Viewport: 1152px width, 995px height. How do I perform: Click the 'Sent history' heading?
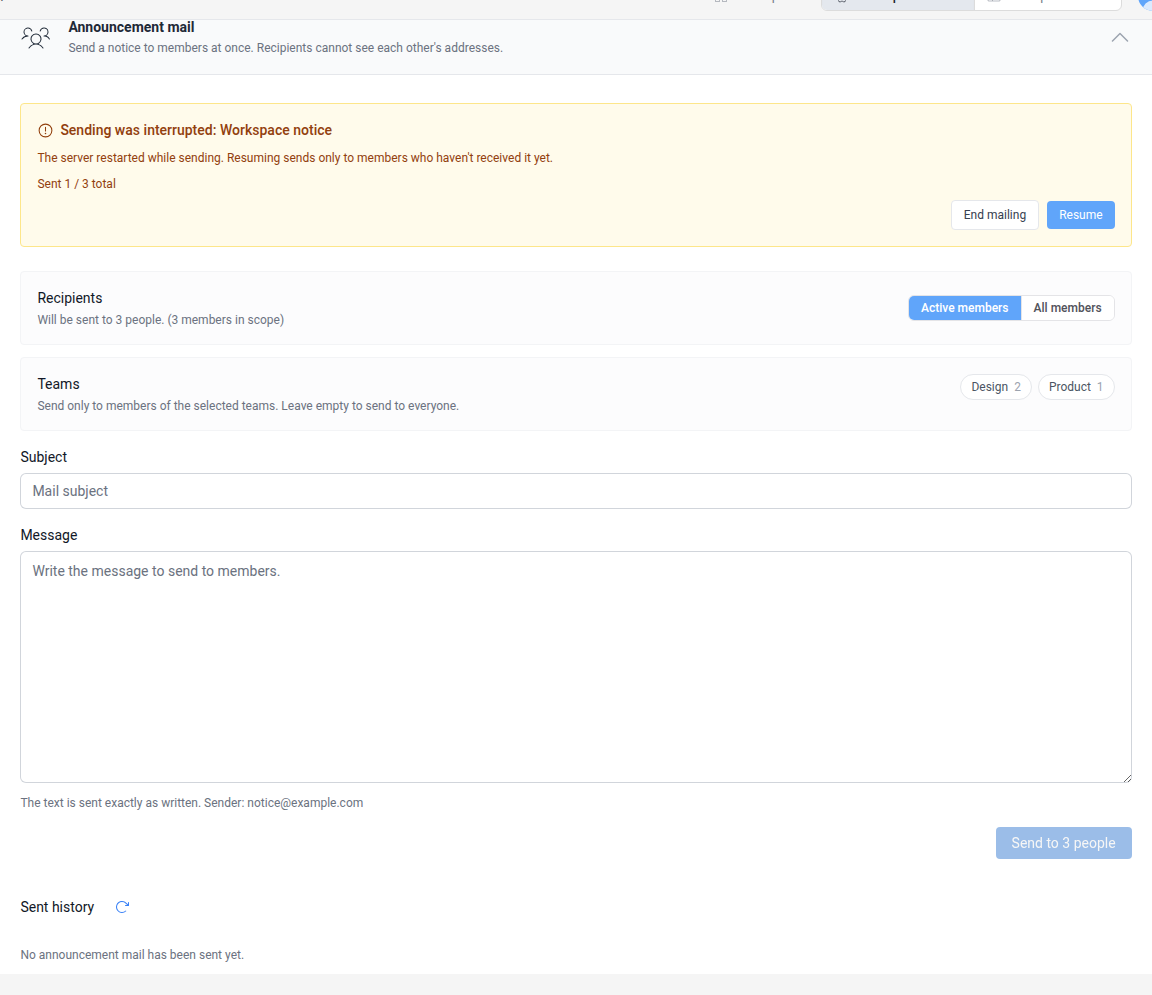57,907
